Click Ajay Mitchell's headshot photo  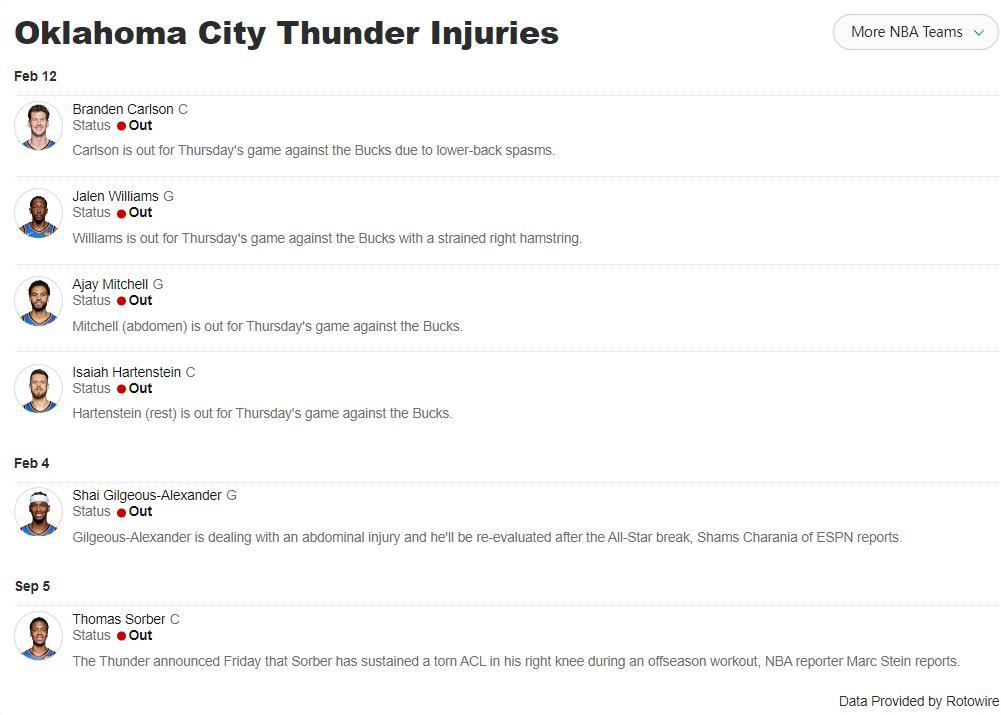click(39, 301)
